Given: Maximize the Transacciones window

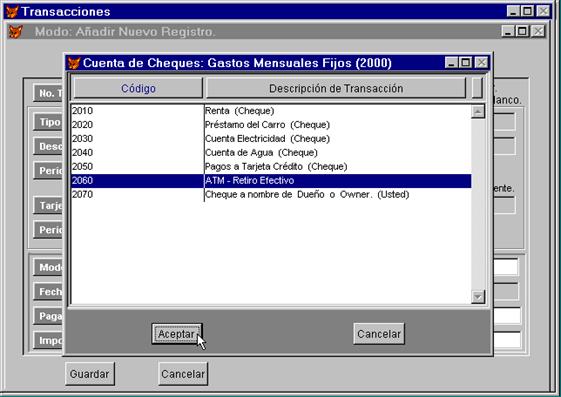Looking at the screenshot, I should click(527, 11).
